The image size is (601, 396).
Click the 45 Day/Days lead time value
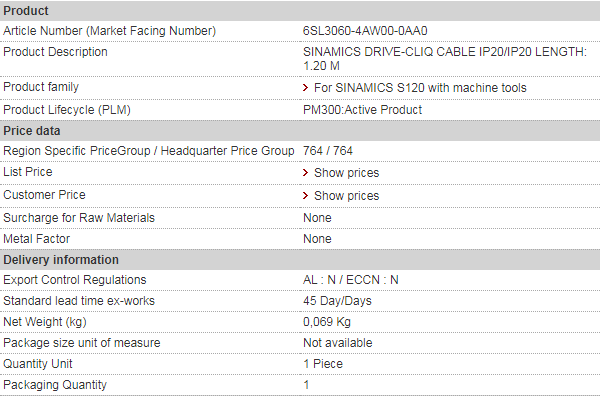click(x=337, y=301)
